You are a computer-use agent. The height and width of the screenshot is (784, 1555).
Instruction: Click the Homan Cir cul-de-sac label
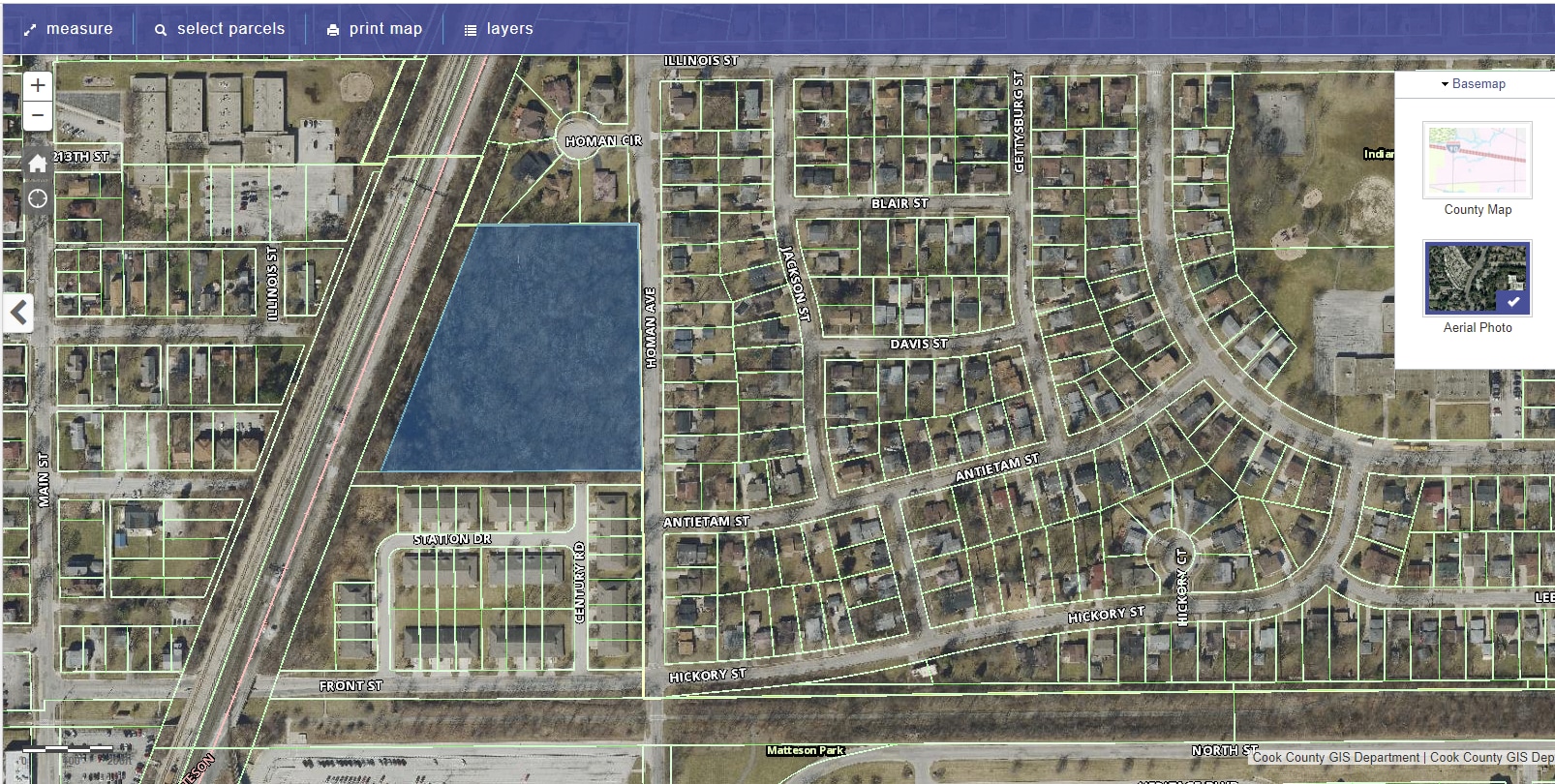[603, 141]
